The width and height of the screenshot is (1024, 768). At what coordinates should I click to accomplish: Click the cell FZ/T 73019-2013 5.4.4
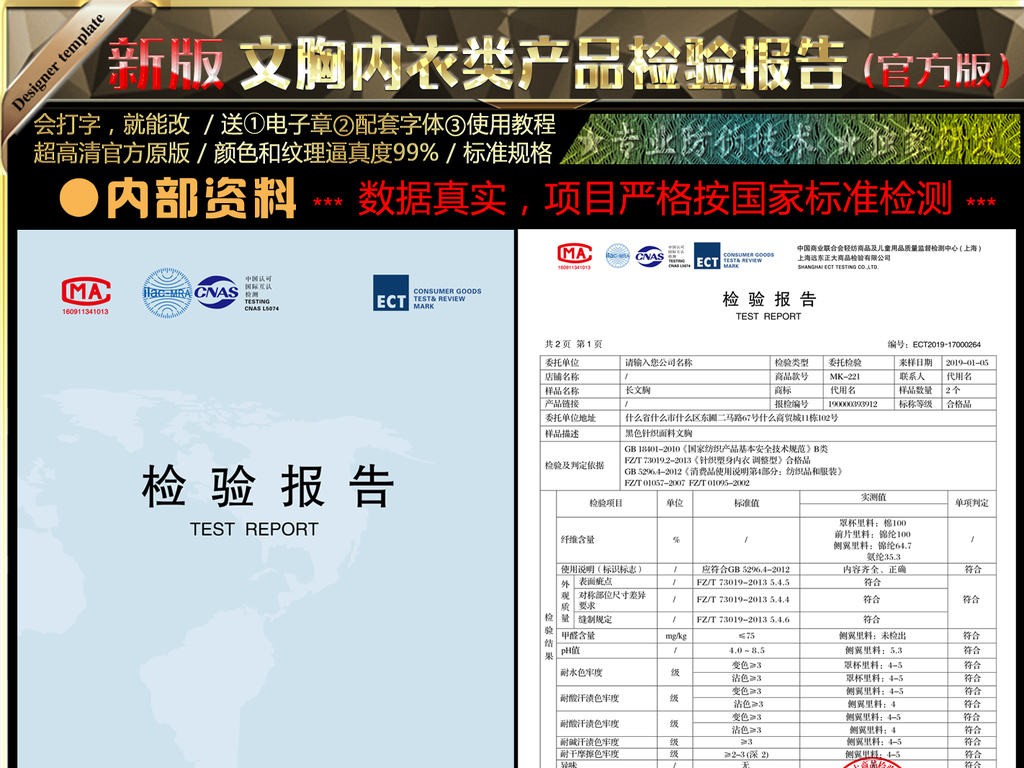coord(743,600)
